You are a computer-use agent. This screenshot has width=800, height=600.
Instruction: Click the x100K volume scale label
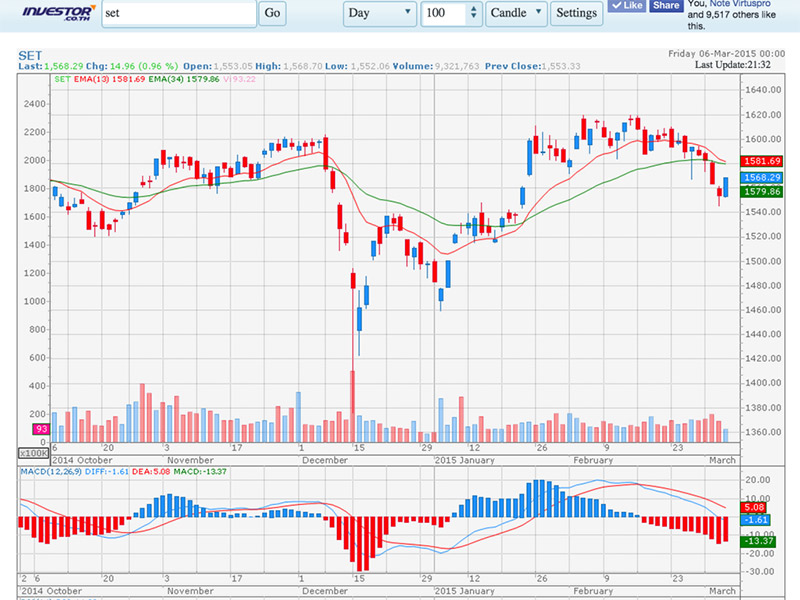click(34, 453)
